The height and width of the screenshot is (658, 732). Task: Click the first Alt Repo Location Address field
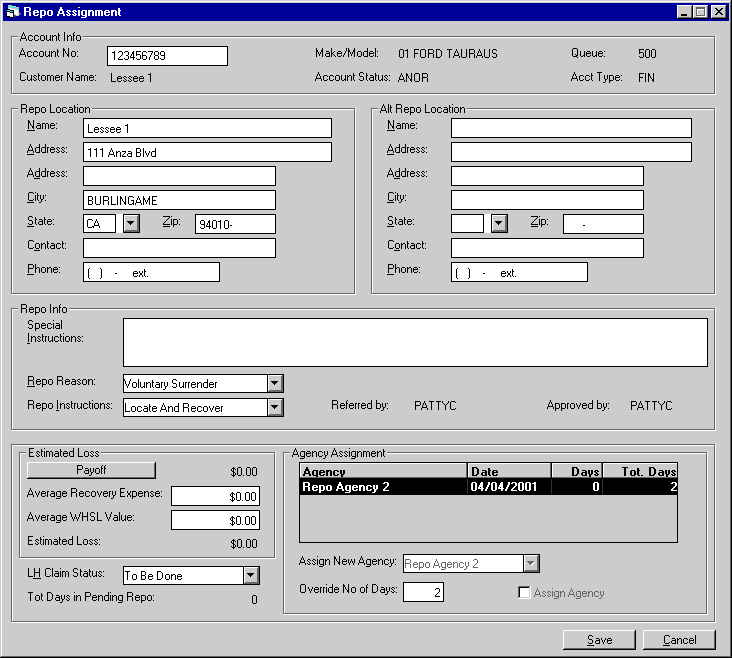pos(571,152)
